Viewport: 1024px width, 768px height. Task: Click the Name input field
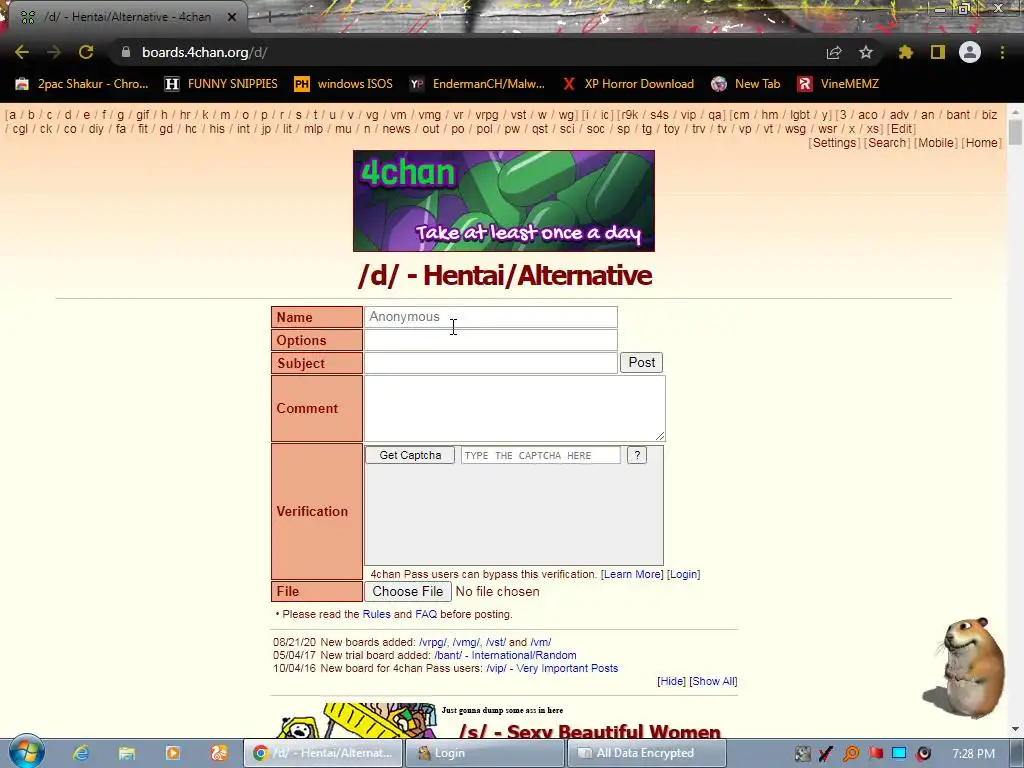pos(490,317)
